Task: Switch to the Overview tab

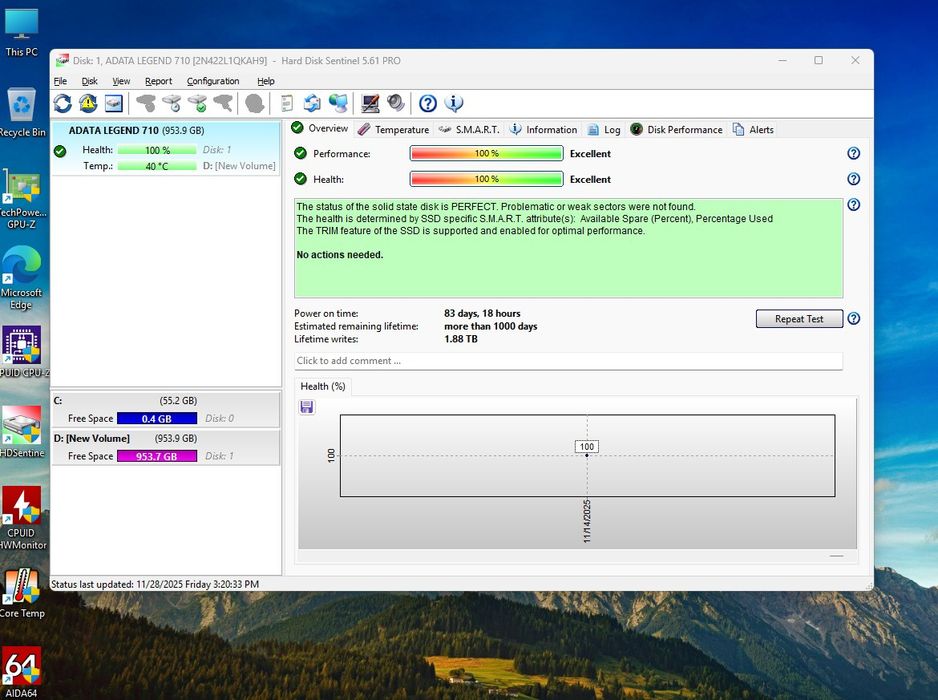Action: (x=320, y=129)
